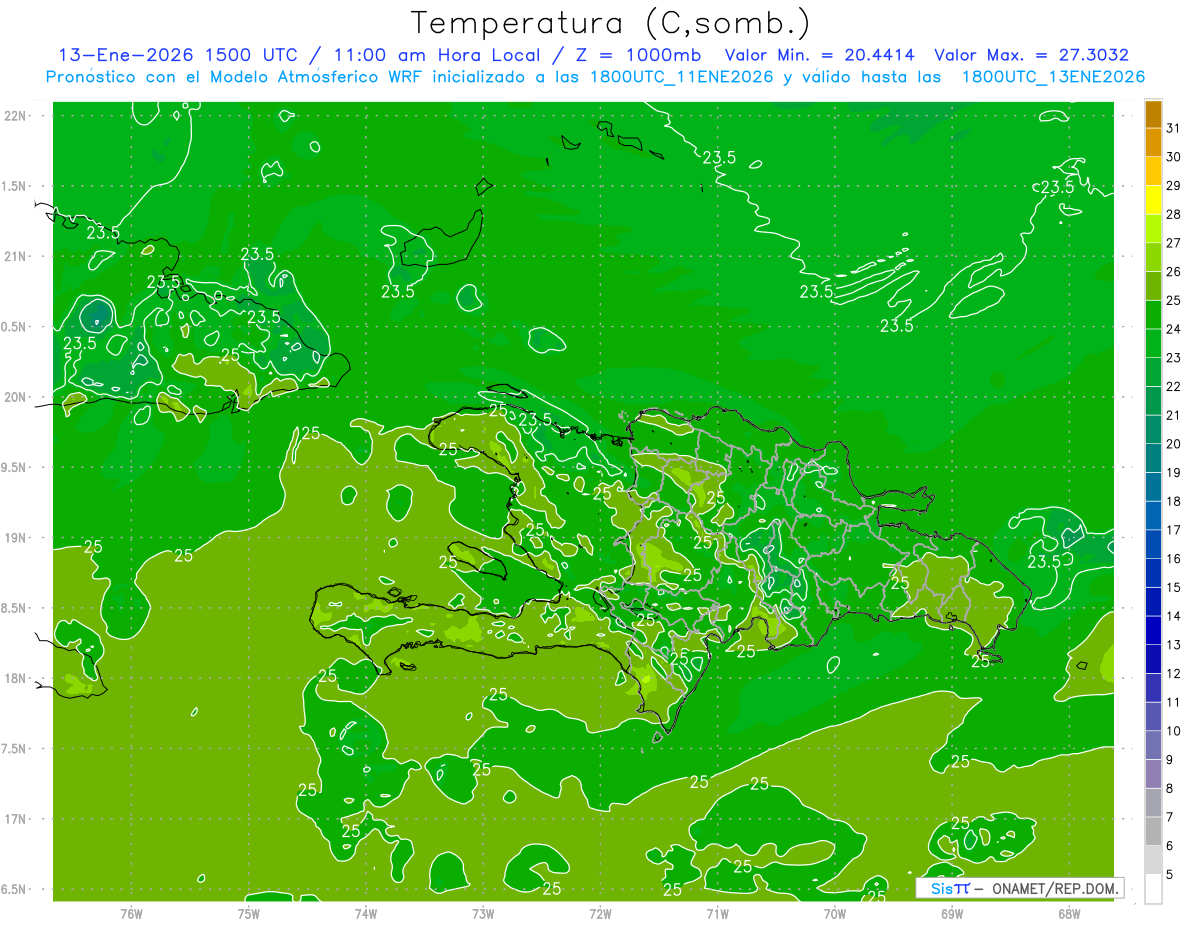Click the longitude label "70W"
The image size is (1200, 927).
point(835,913)
